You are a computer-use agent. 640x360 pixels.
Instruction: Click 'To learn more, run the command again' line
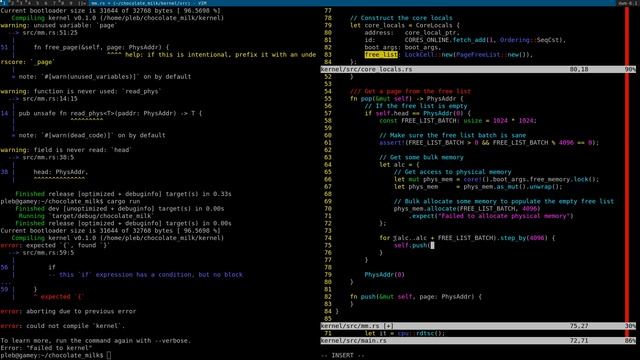(x=96, y=341)
